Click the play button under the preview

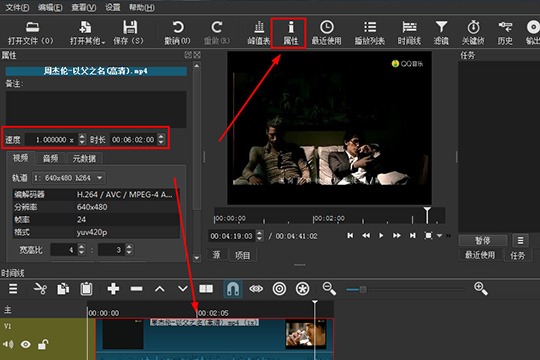tap(381, 236)
